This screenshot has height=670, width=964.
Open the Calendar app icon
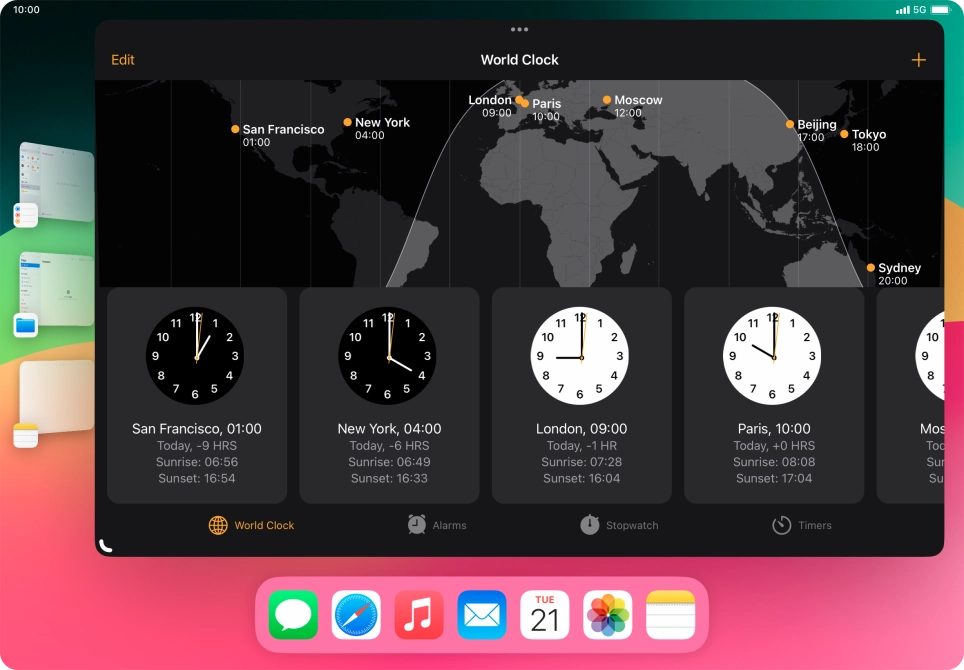(x=545, y=614)
